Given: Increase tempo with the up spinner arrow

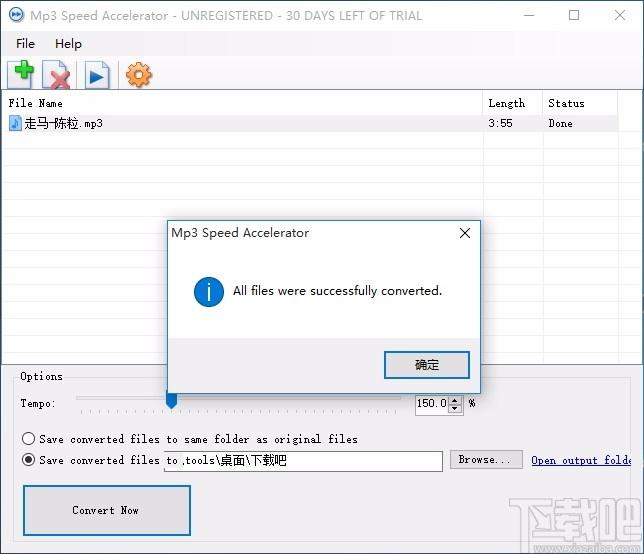Looking at the screenshot, I should point(455,400).
